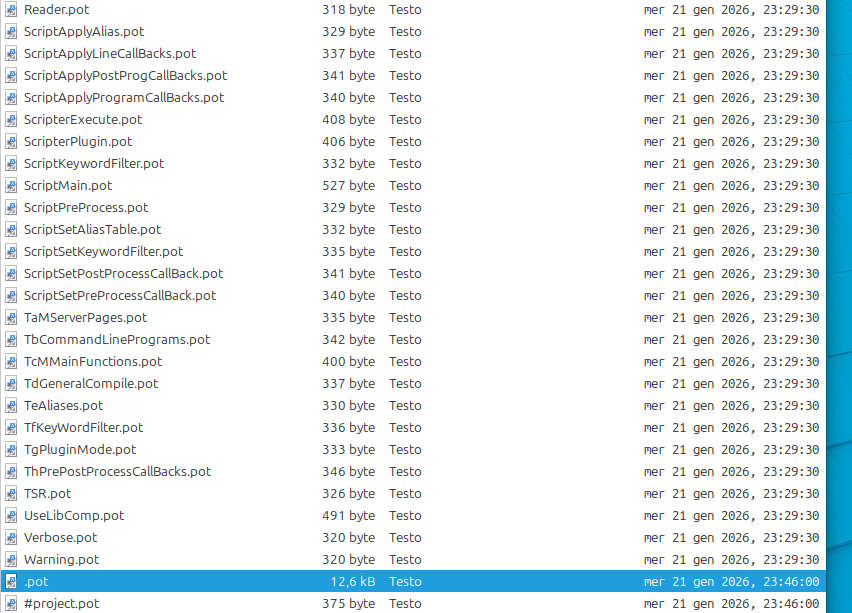Click the TaMServerPages.pot file icon
This screenshot has height=613, width=852.
(x=11, y=317)
